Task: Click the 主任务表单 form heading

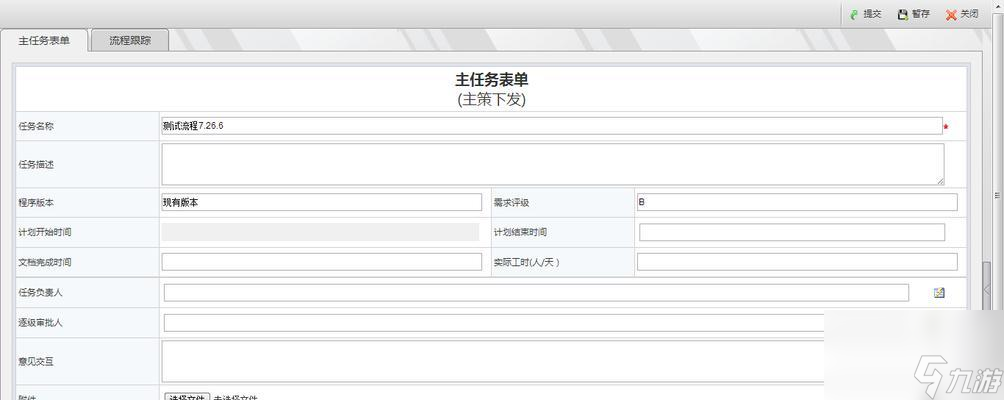Action: pos(492,80)
